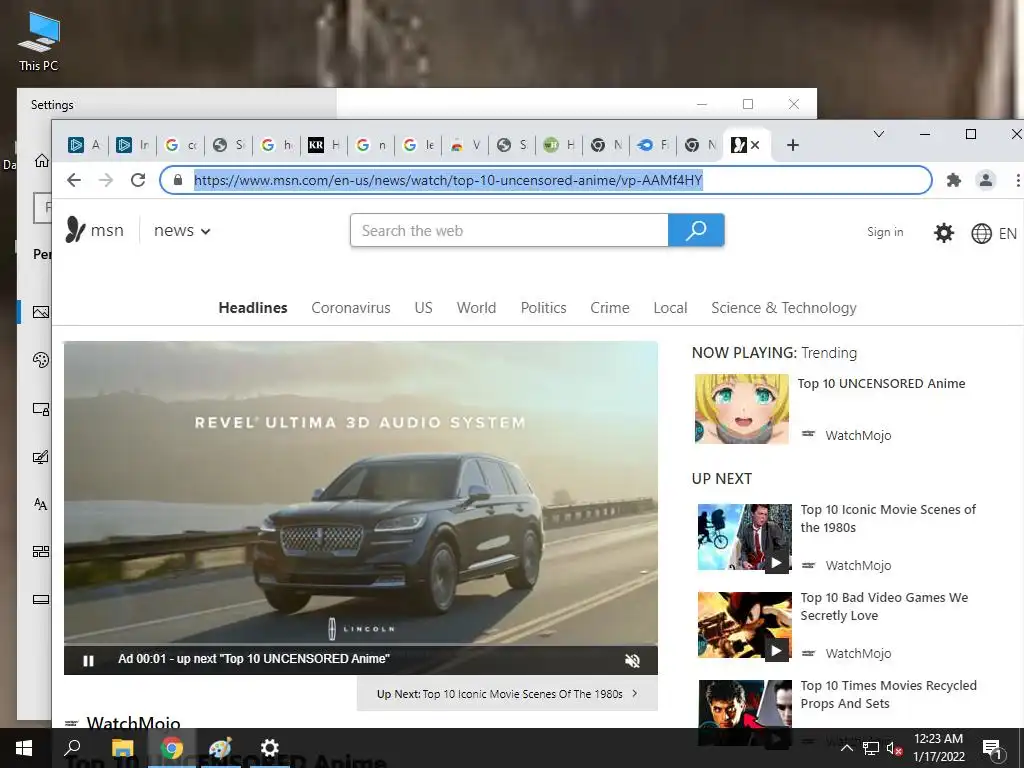Open MSN settings gear
The height and width of the screenshot is (768, 1024).
click(944, 232)
